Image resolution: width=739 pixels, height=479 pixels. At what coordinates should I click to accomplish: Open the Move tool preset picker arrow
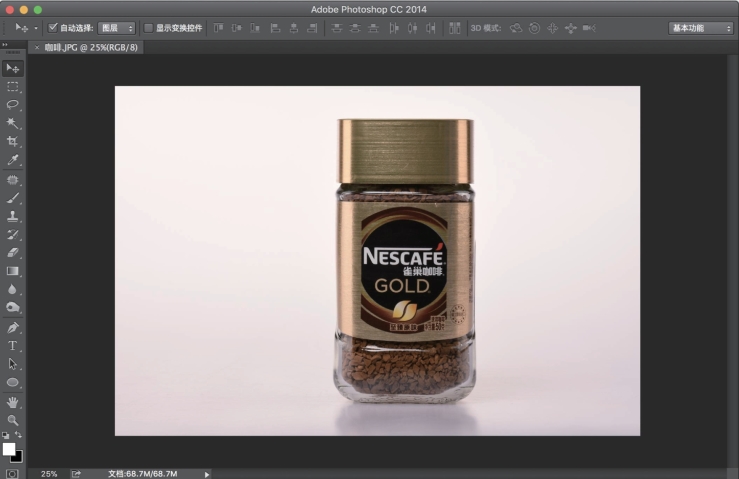[36, 28]
